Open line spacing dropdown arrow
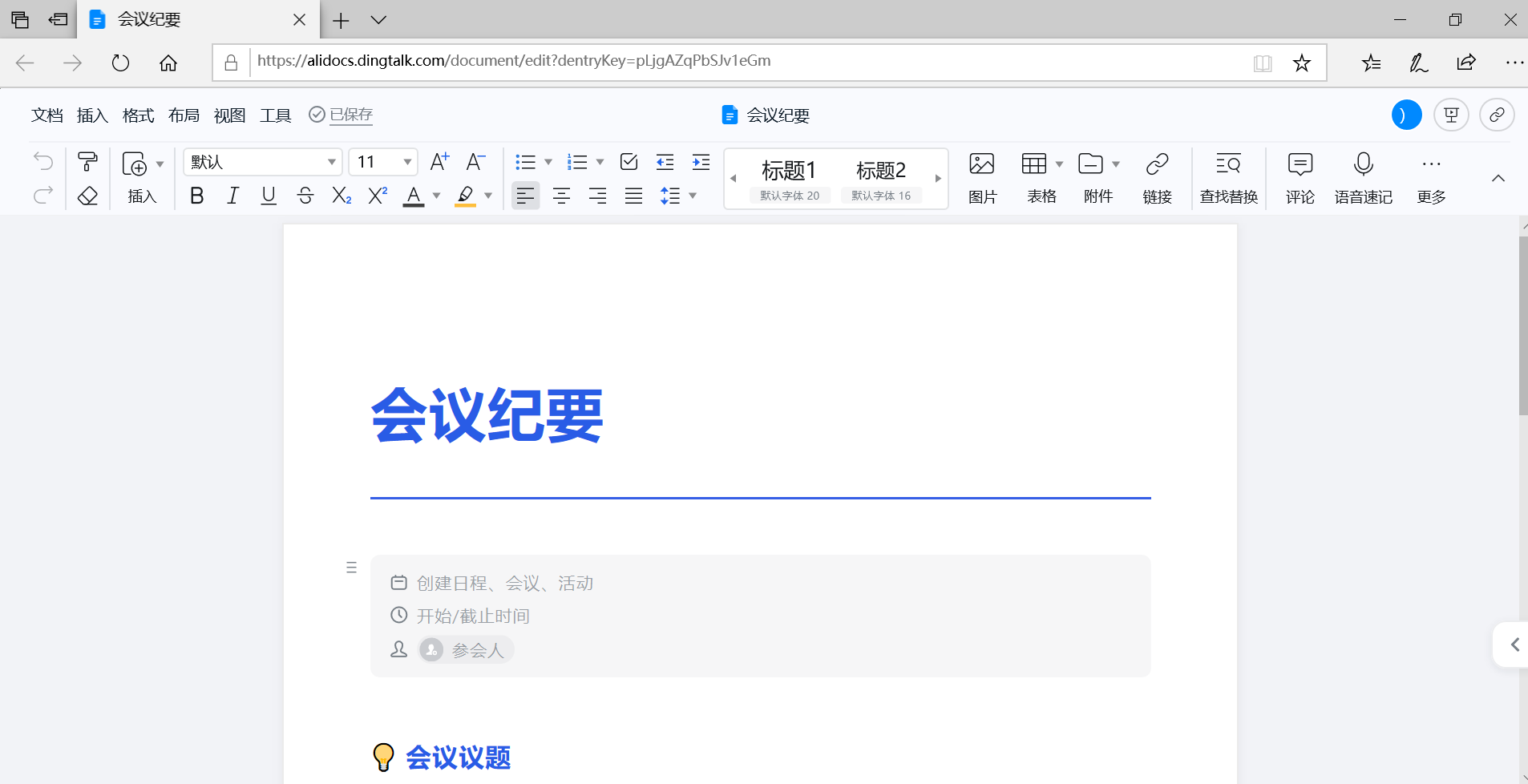This screenshot has height=784, width=1528. click(x=693, y=195)
